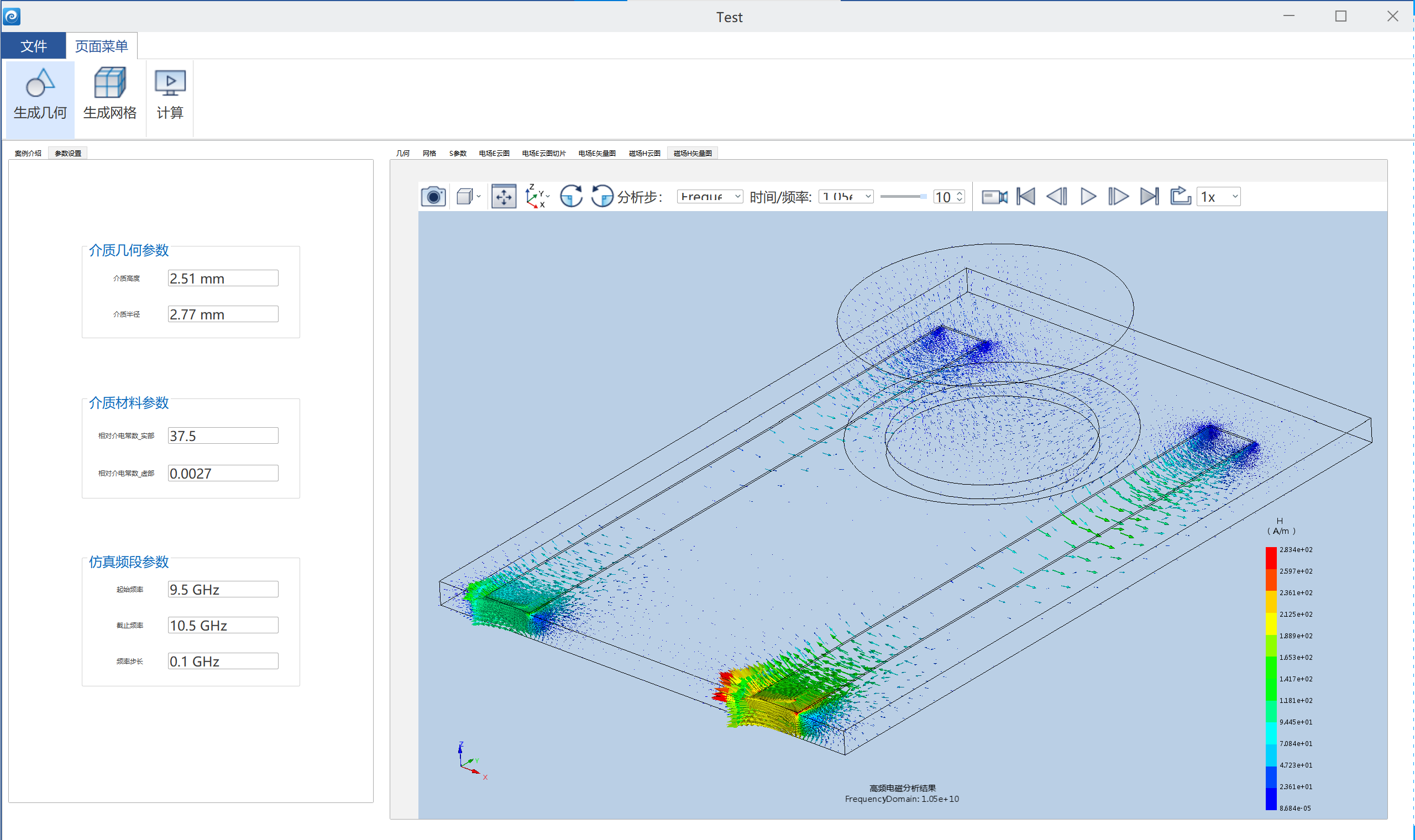Open the 时间/频率 value dropdown
The image size is (1415, 840).
(x=846, y=196)
